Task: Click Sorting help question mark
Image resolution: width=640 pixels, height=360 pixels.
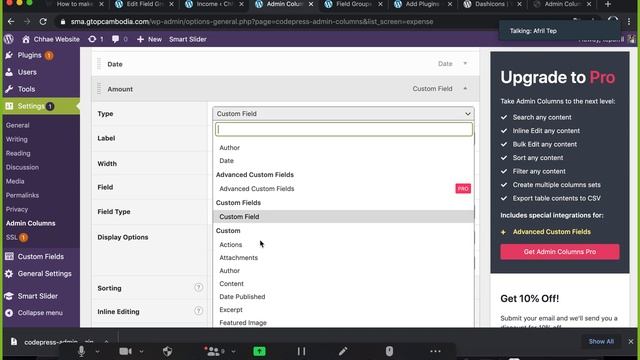Action: click(x=198, y=288)
